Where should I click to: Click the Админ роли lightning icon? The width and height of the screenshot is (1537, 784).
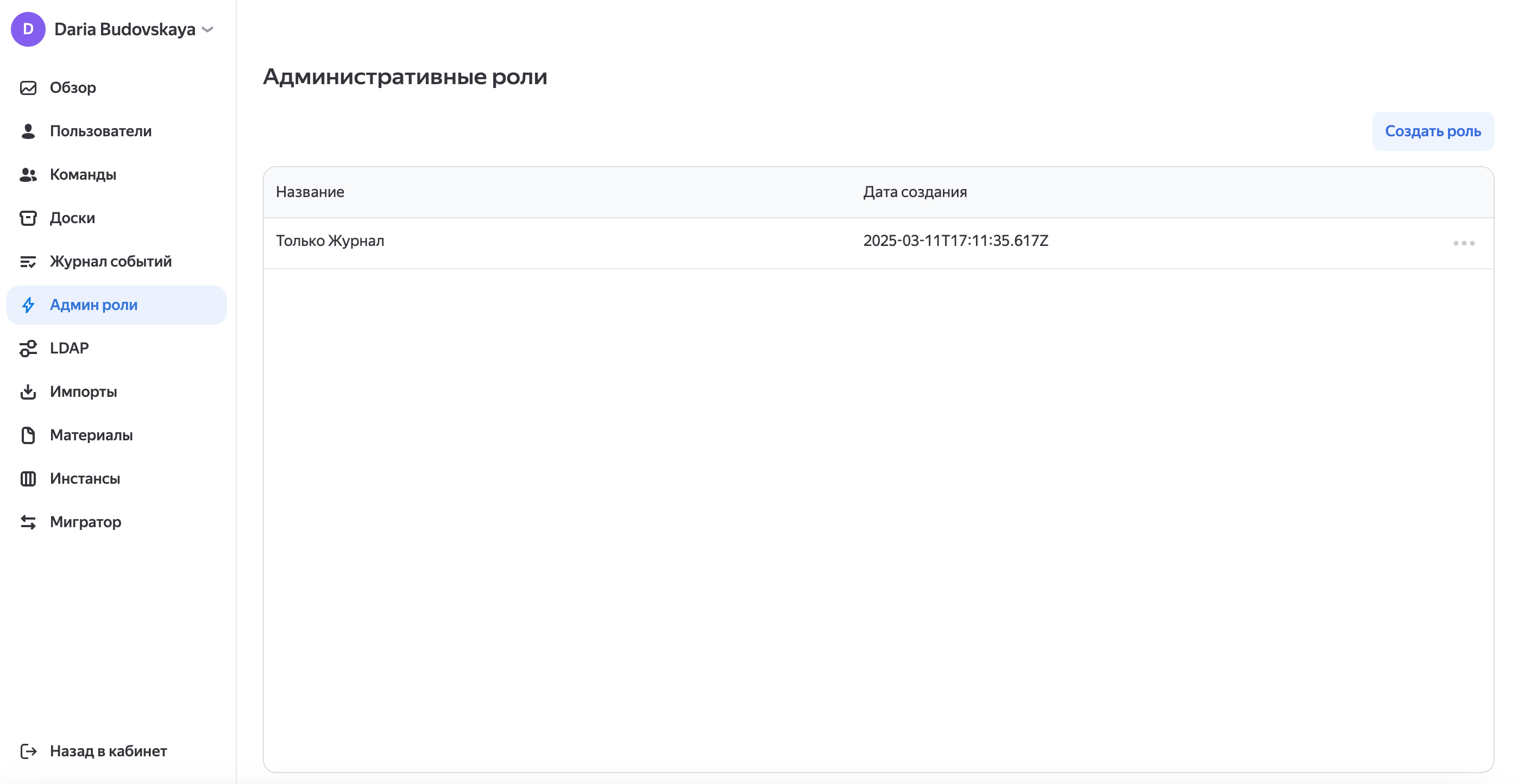coord(28,305)
